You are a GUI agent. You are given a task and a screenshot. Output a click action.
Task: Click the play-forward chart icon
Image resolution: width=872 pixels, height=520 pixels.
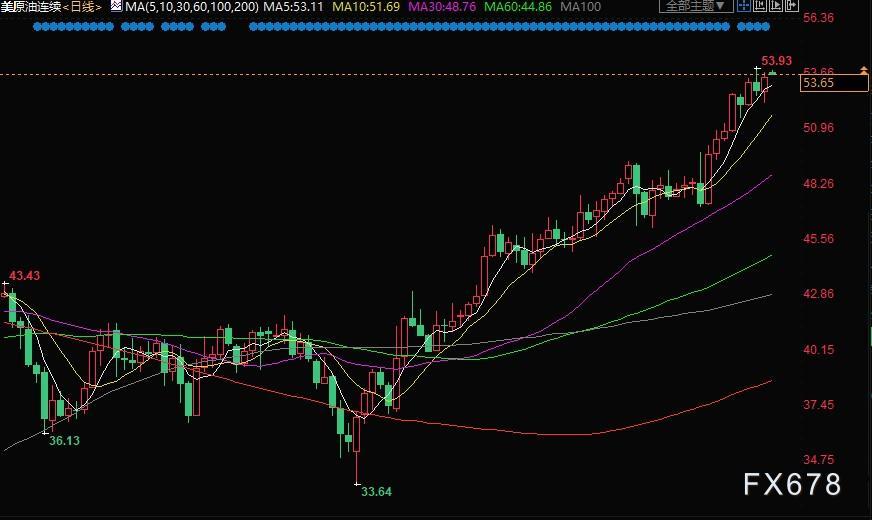point(776,6)
